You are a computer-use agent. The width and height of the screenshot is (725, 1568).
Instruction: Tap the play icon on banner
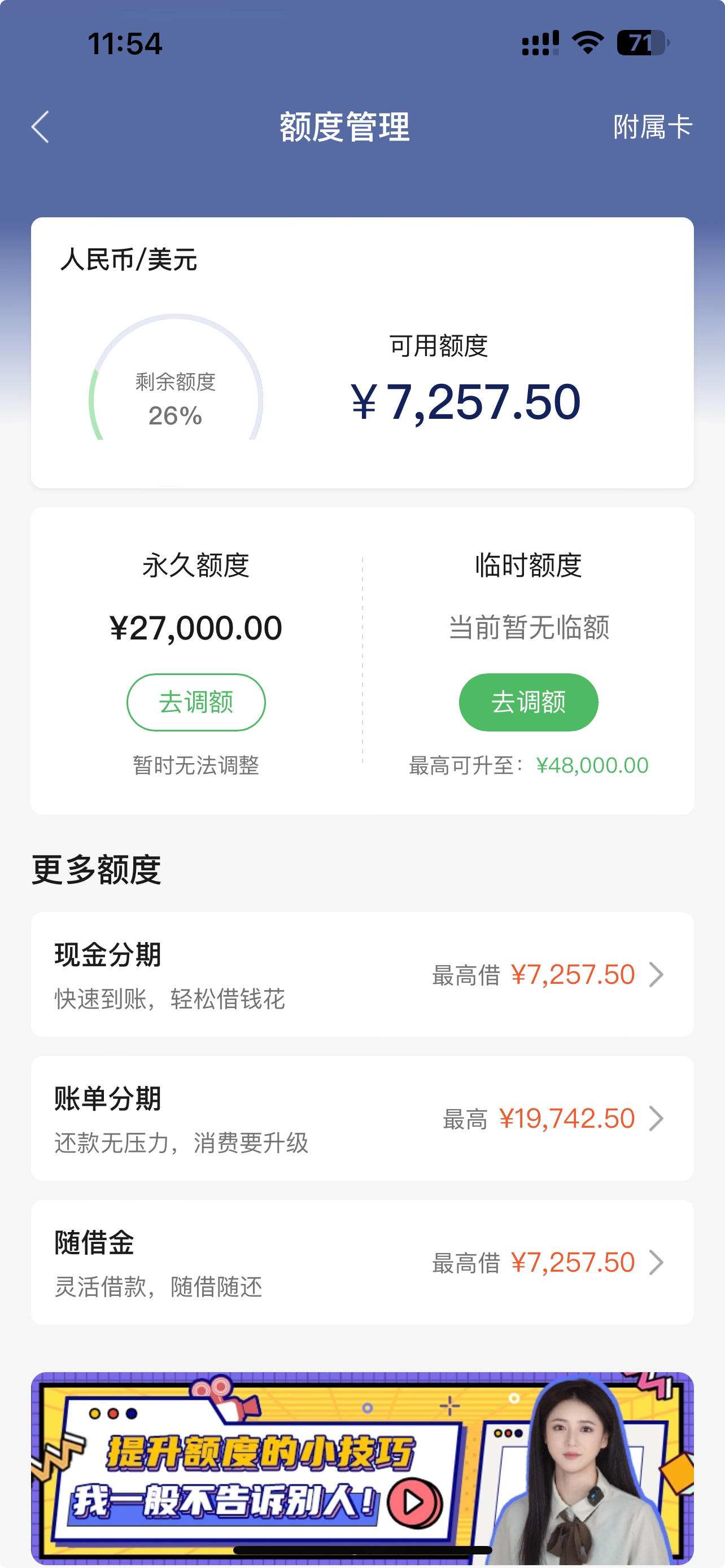point(415,1503)
